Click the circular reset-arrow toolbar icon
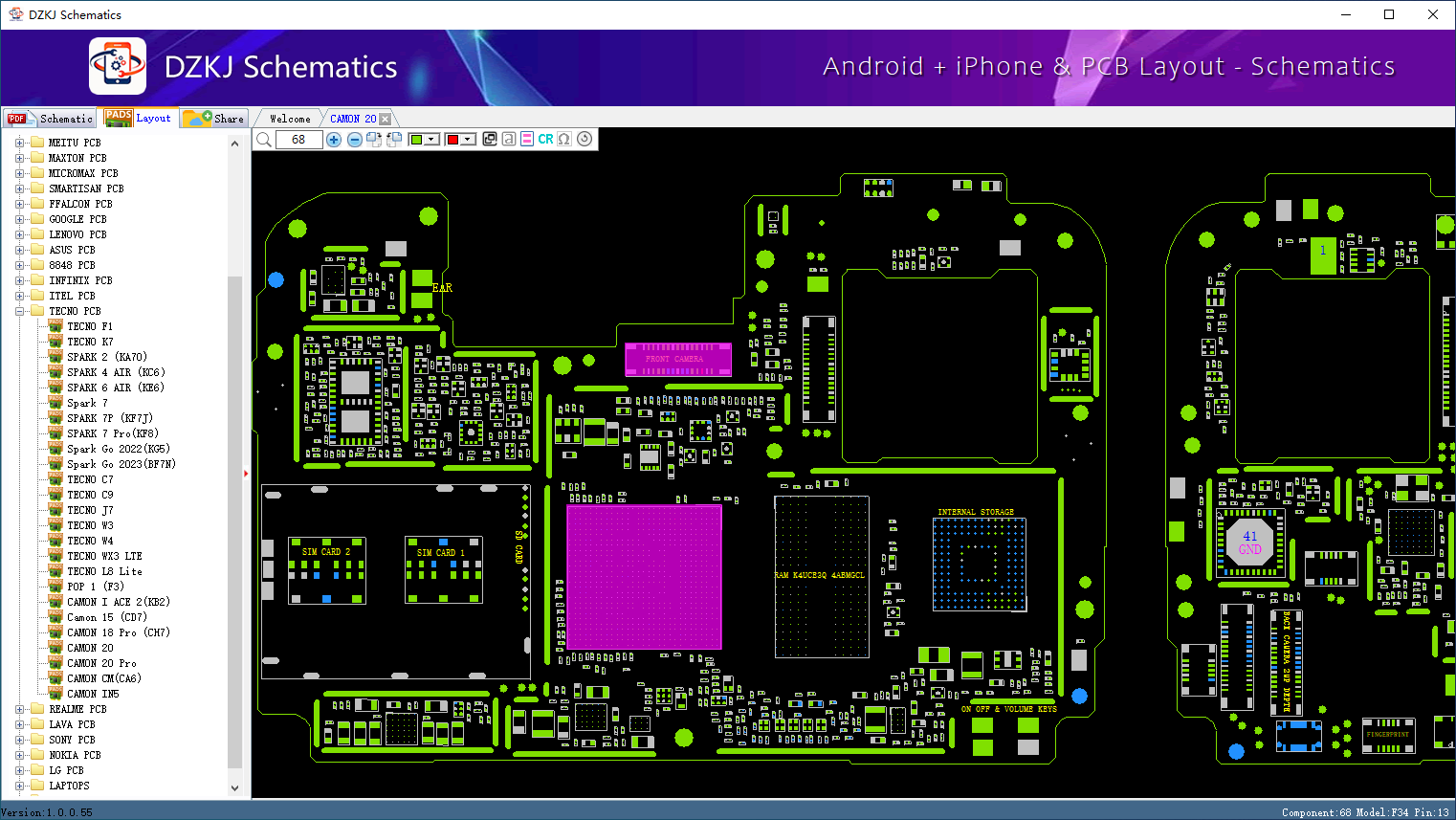This screenshot has height=820, width=1456. point(585,139)
